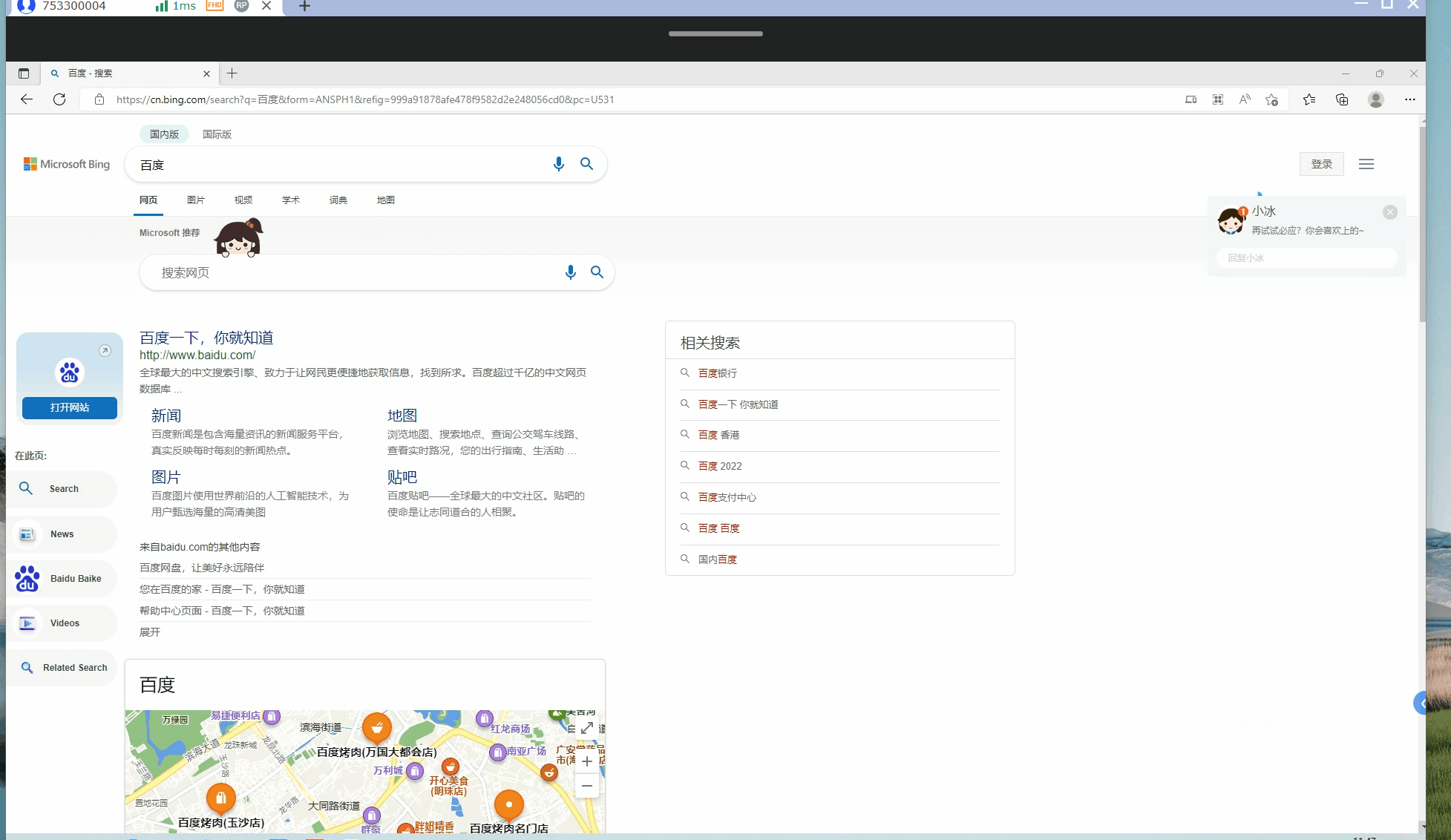Click the read aloud icon

pyautogui.click(x=1245, y=99)
